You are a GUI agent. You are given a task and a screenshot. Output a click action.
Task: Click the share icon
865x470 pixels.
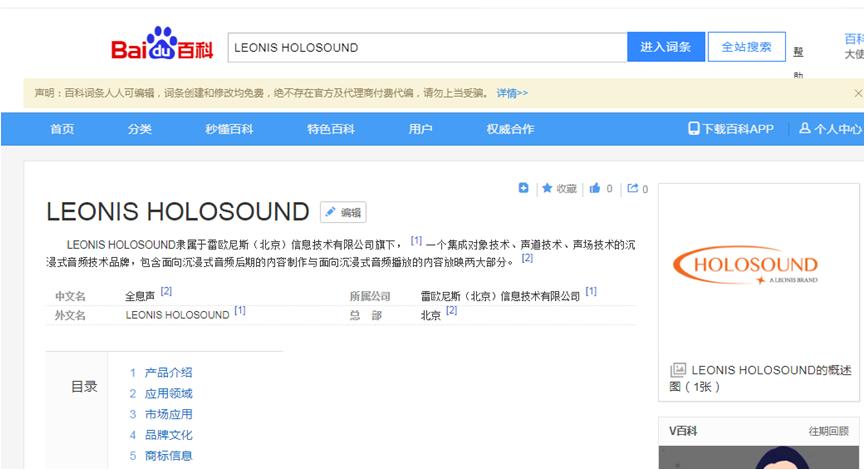tap(633, 188)
